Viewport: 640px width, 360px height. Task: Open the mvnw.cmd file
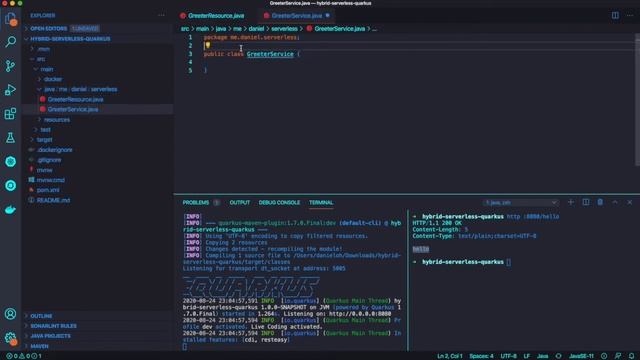[x=50, y=180]
